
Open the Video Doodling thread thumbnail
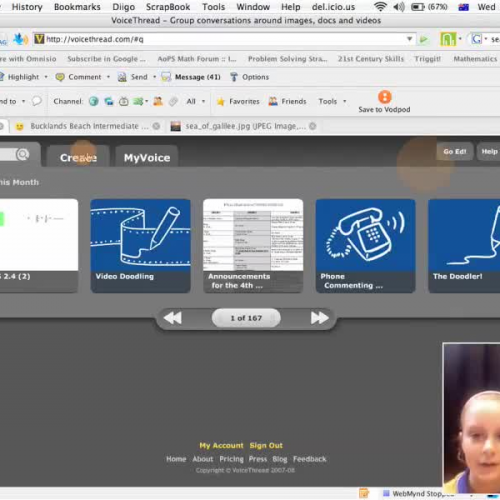pyautogui.click(x=140, y=246)
